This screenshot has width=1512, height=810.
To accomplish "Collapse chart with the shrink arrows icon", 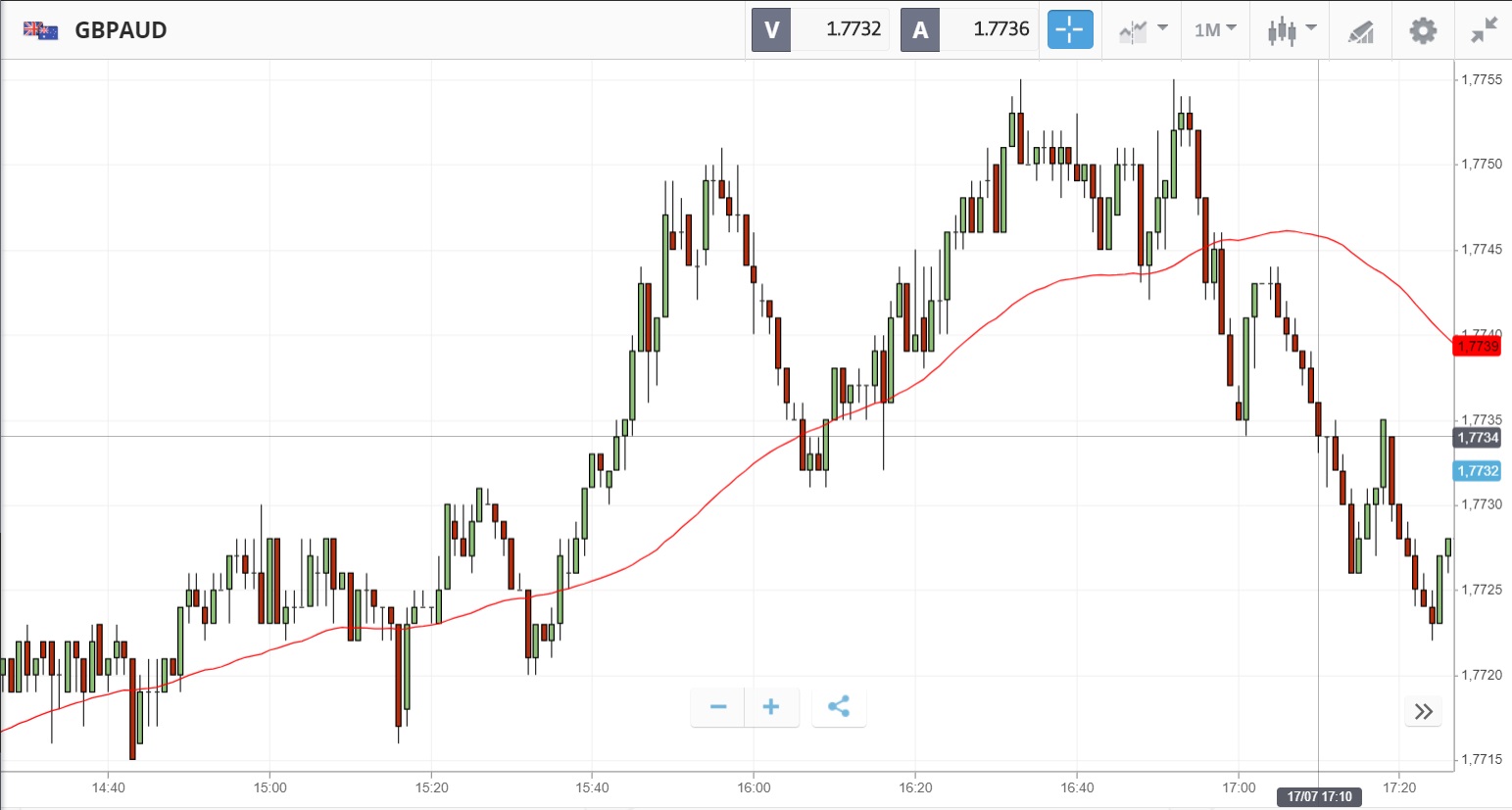I will point(1485,30).
